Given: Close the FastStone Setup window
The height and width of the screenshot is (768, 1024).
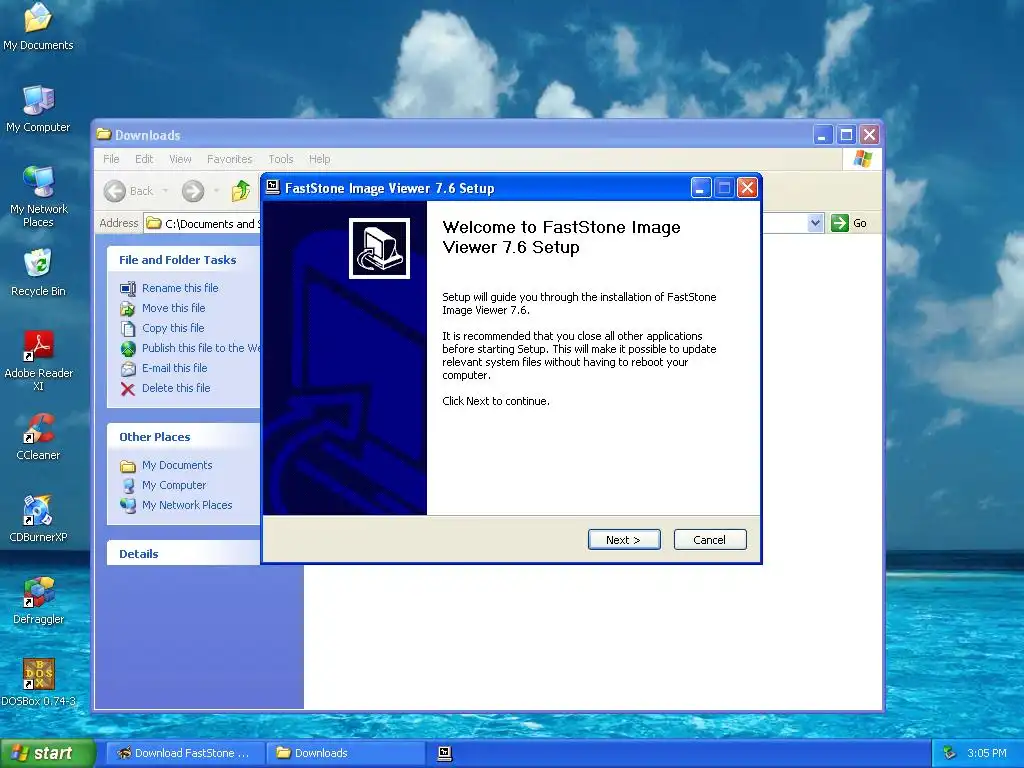Looking at the screenshot, I should [747, 188].
